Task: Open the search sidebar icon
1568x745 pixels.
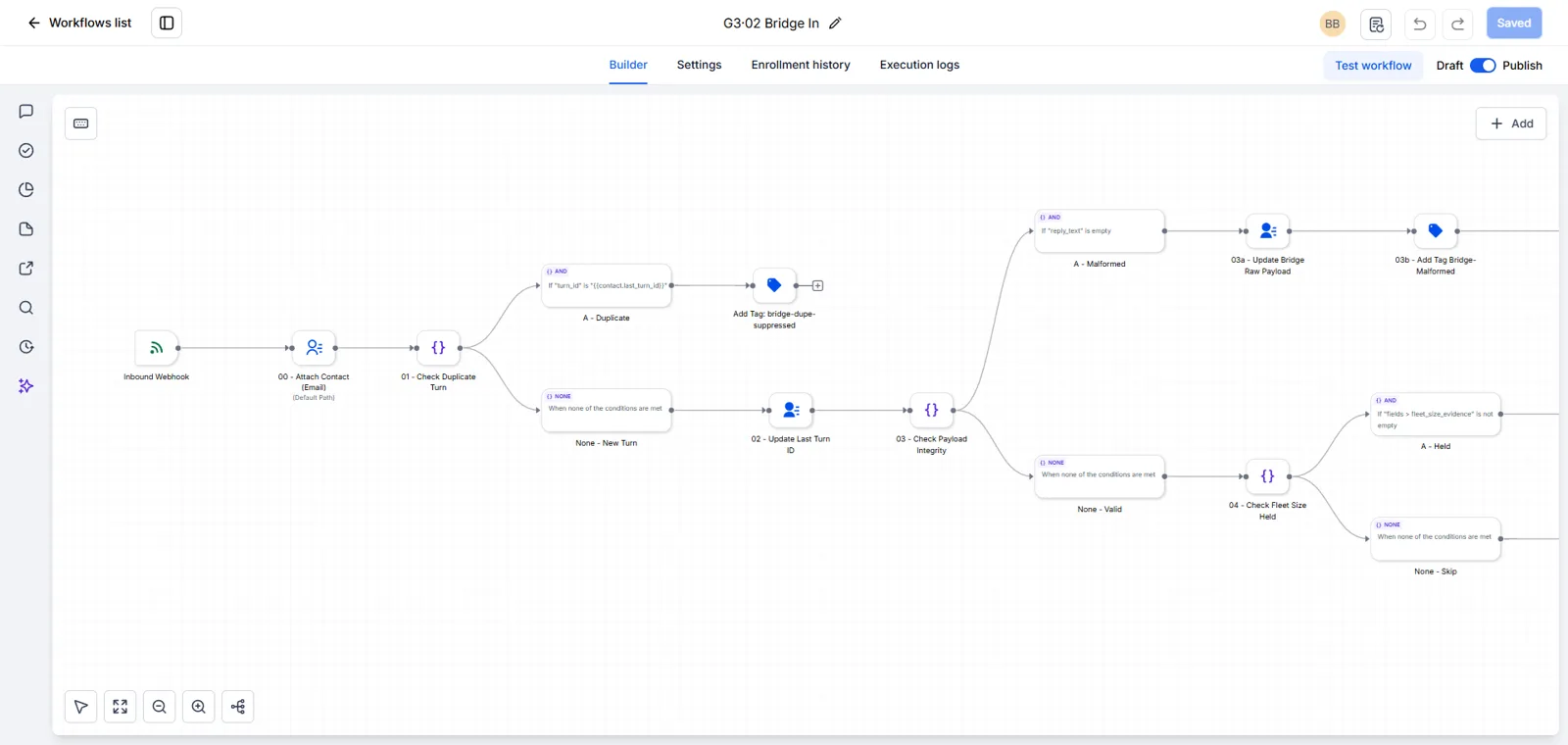Action: coord(26,308)
